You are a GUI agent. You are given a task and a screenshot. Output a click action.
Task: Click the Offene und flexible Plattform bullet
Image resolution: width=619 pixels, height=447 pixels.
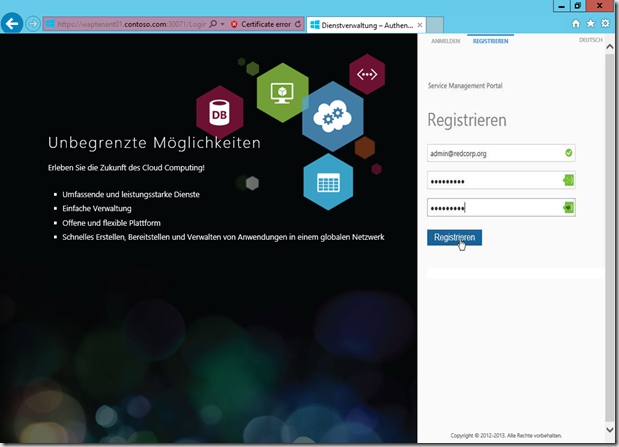(x=111, y=223)
